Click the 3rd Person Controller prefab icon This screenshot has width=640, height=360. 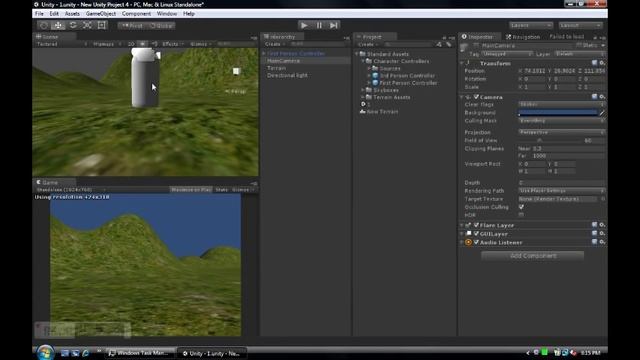click(375, 76)
